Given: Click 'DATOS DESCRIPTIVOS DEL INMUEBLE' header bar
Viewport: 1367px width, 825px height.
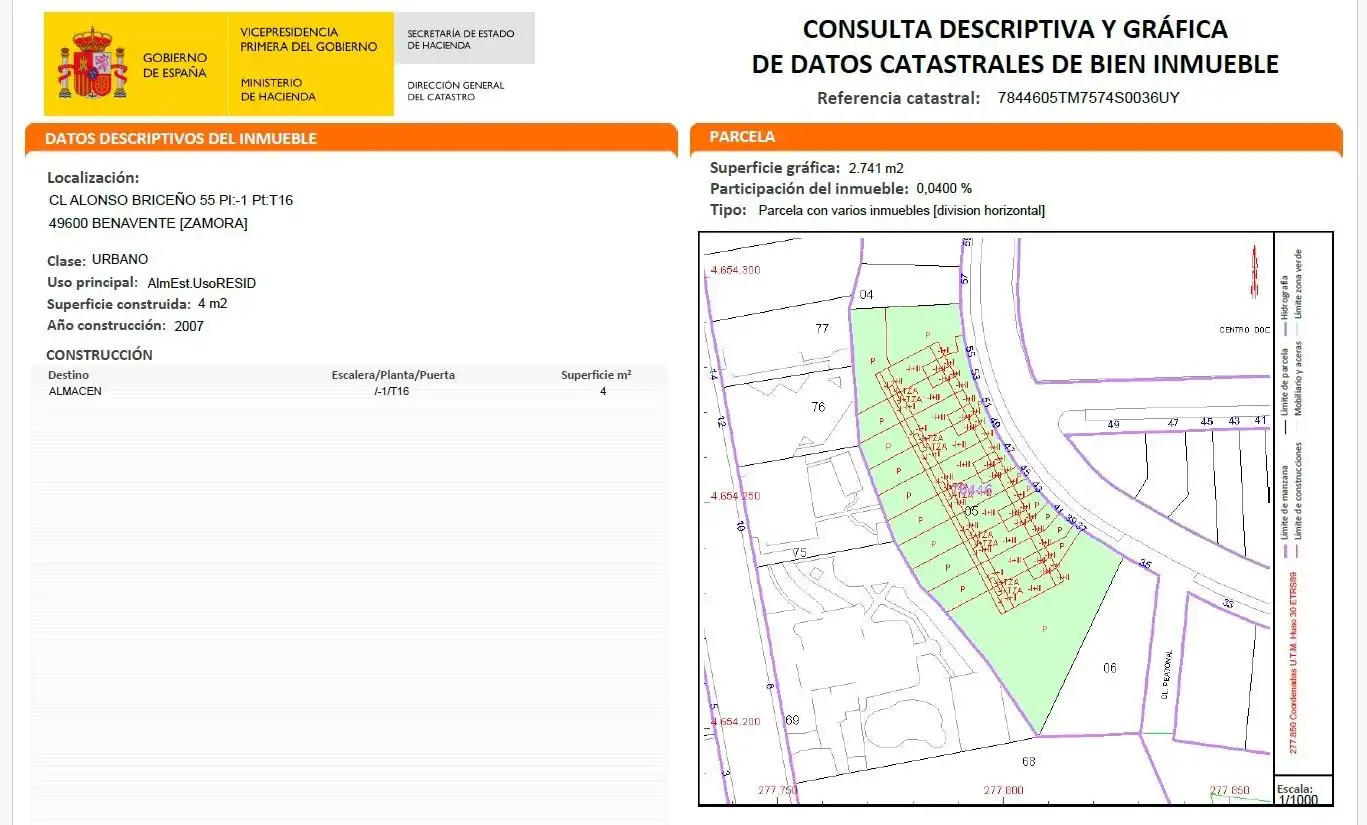Looking at the screenshot, I should [351, 138].
